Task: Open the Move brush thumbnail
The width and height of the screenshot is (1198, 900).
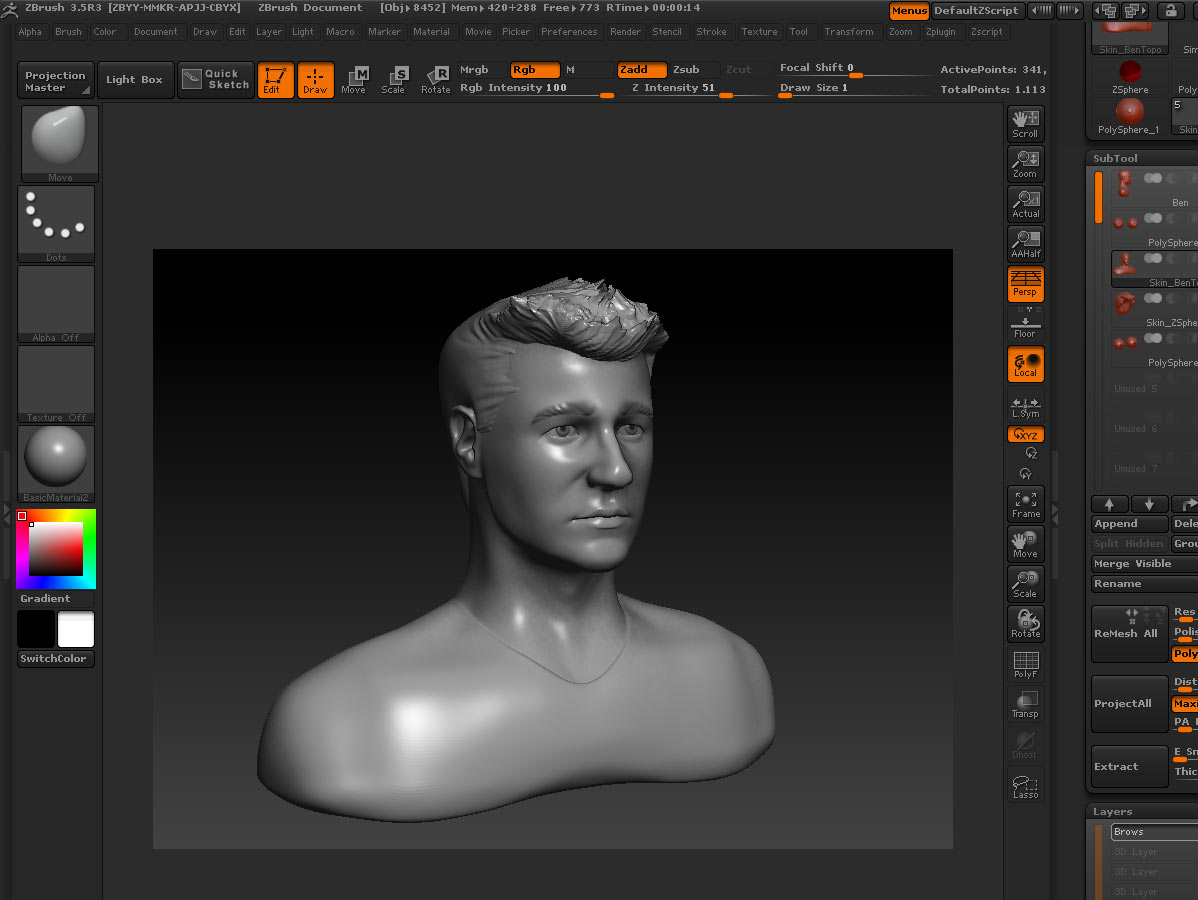Action: coord(60,144)
